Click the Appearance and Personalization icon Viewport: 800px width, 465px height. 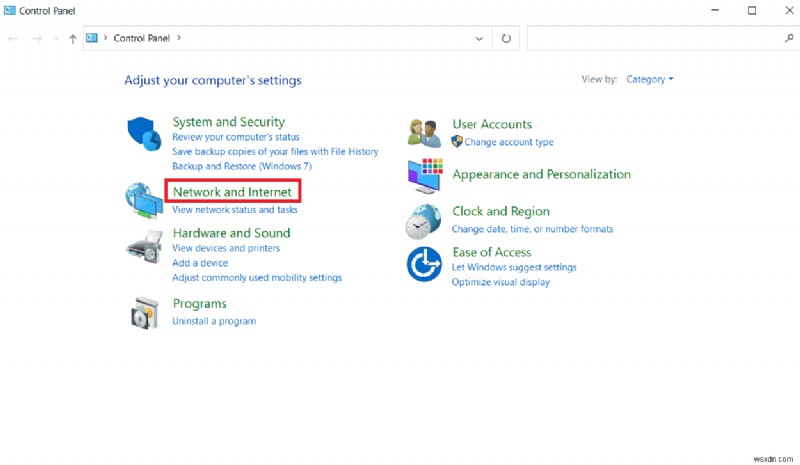click(425, 175)
